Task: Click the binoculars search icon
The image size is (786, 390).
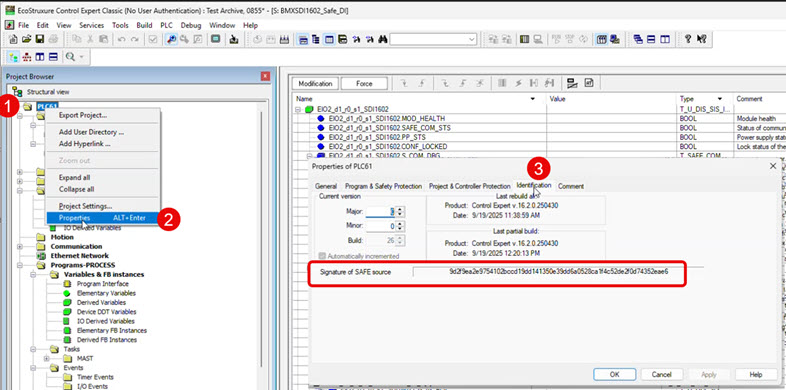Action: click(382, 39)
